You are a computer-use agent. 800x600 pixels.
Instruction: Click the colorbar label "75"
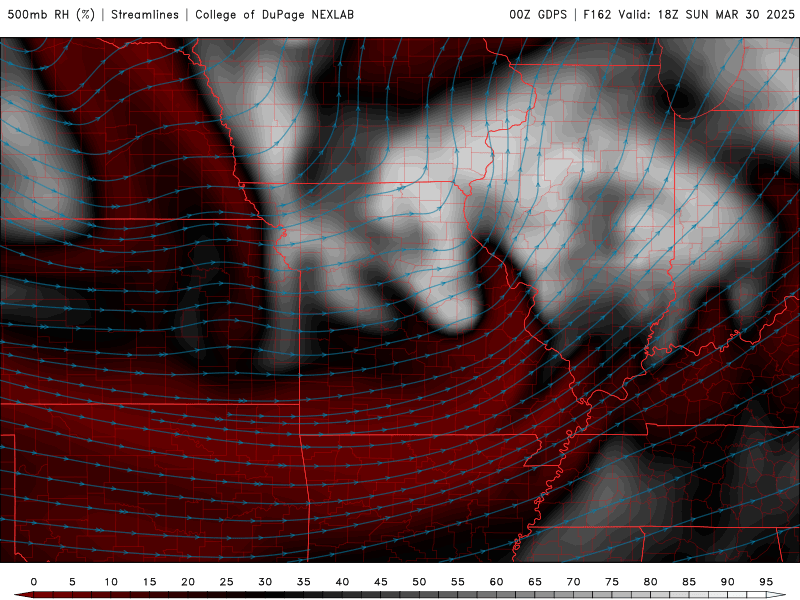tap(612, 582)
